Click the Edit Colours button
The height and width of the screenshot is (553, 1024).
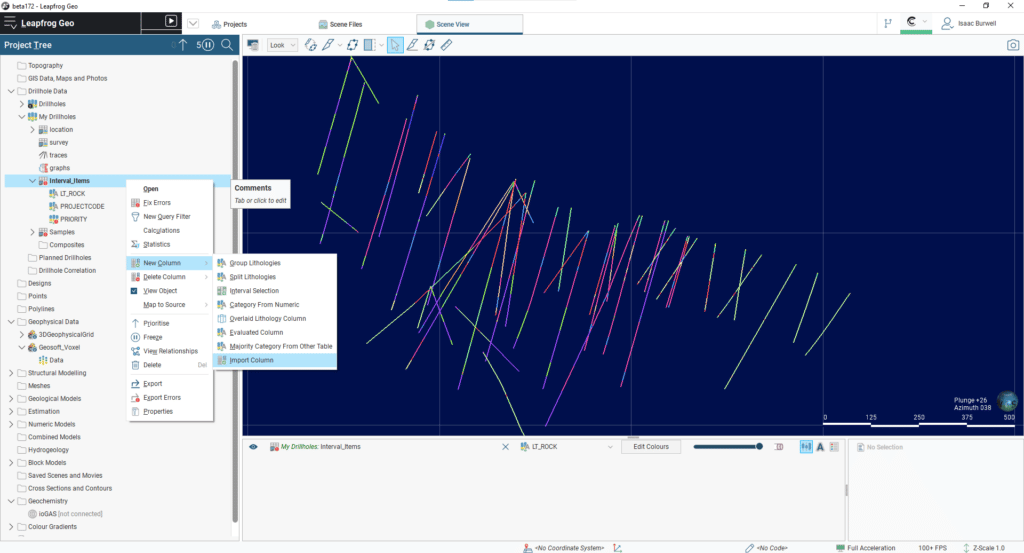(651, 447)
